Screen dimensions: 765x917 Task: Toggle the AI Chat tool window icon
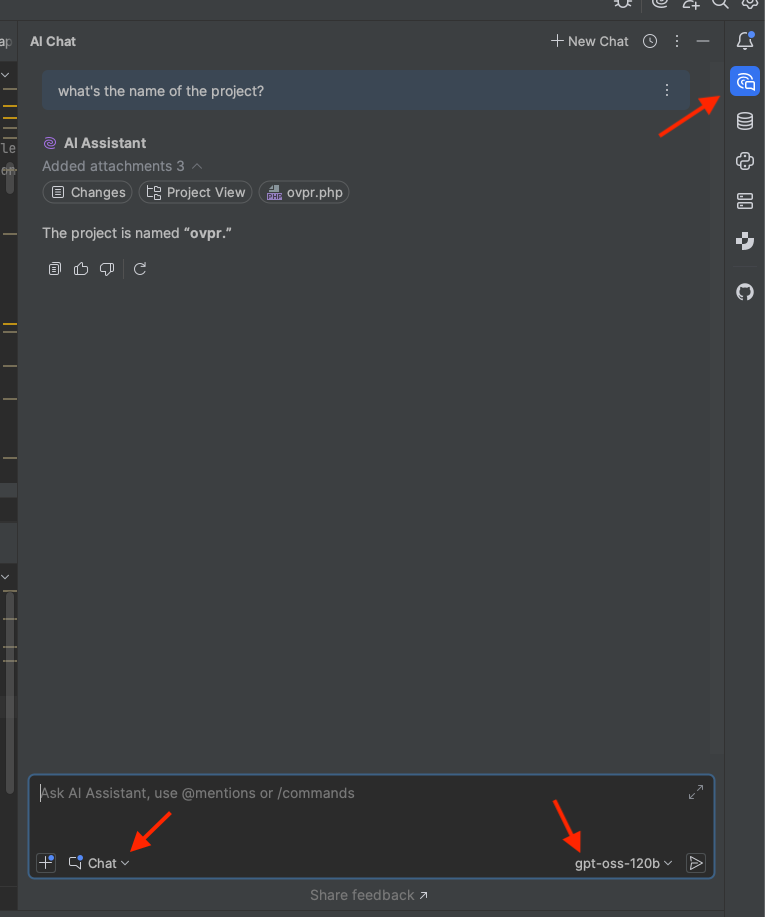[x=744, y=81]
